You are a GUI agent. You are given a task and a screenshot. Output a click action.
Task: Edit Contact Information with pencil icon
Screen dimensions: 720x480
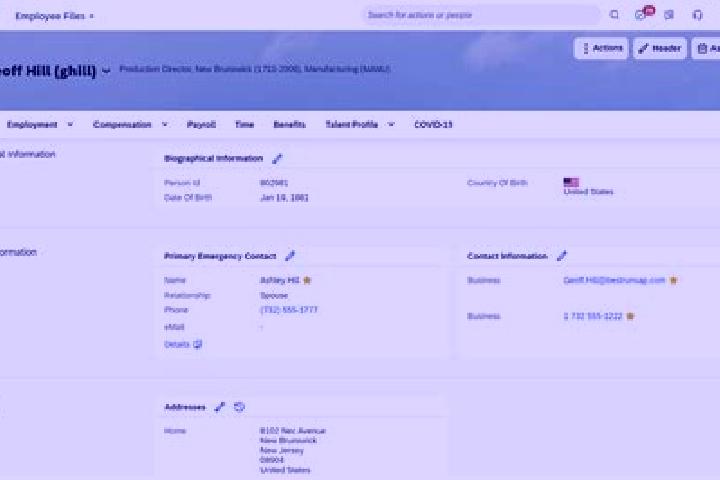pos(562,256)
